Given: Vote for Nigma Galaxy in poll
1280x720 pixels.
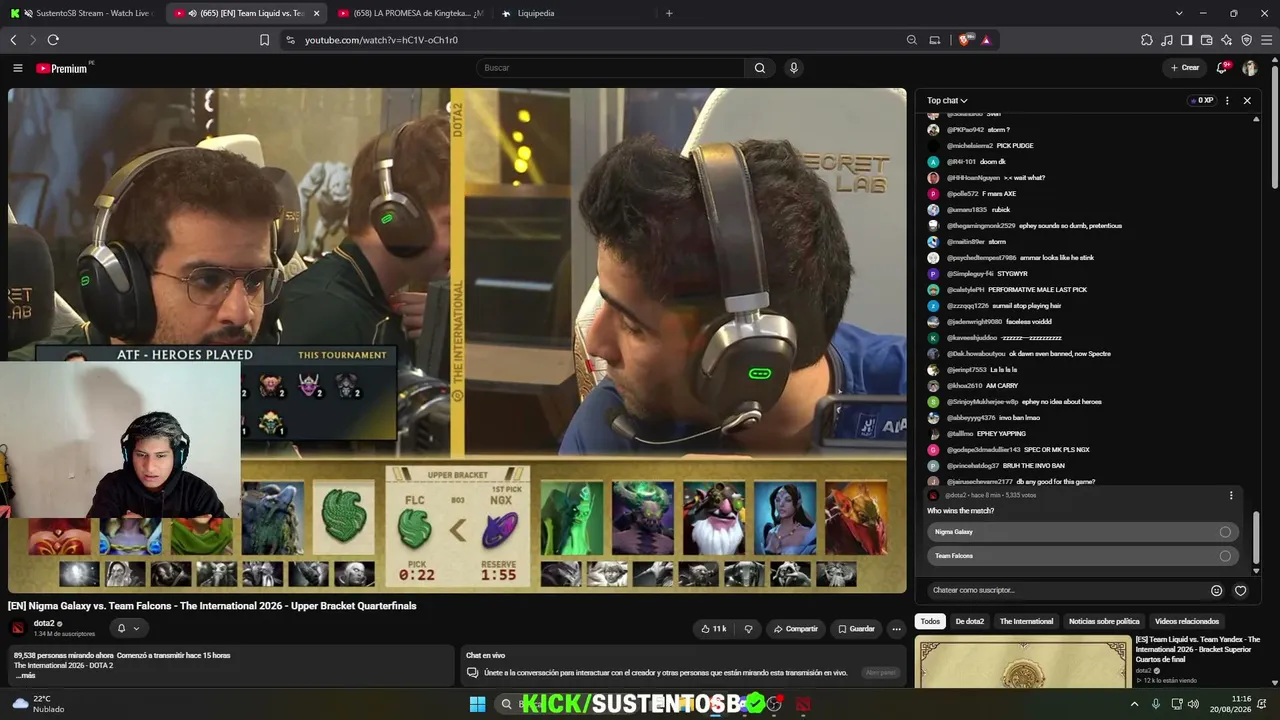Looking at the screenshot, I should (x=1083, y=532).
